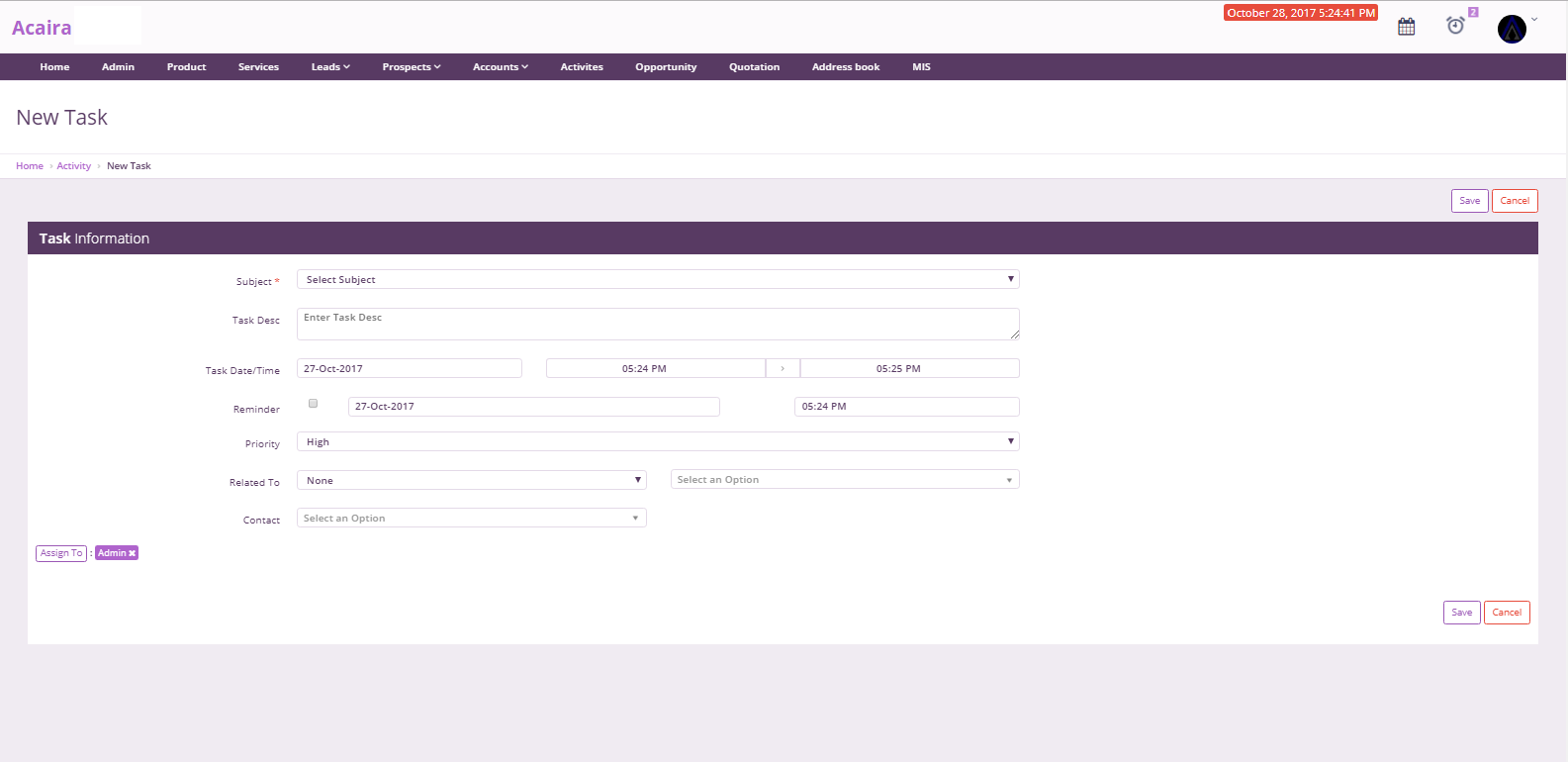This screenshot has width=1568, height=762.
Task: Click the task date field 27-Oct-2017
Action: [x=409, y=368]
